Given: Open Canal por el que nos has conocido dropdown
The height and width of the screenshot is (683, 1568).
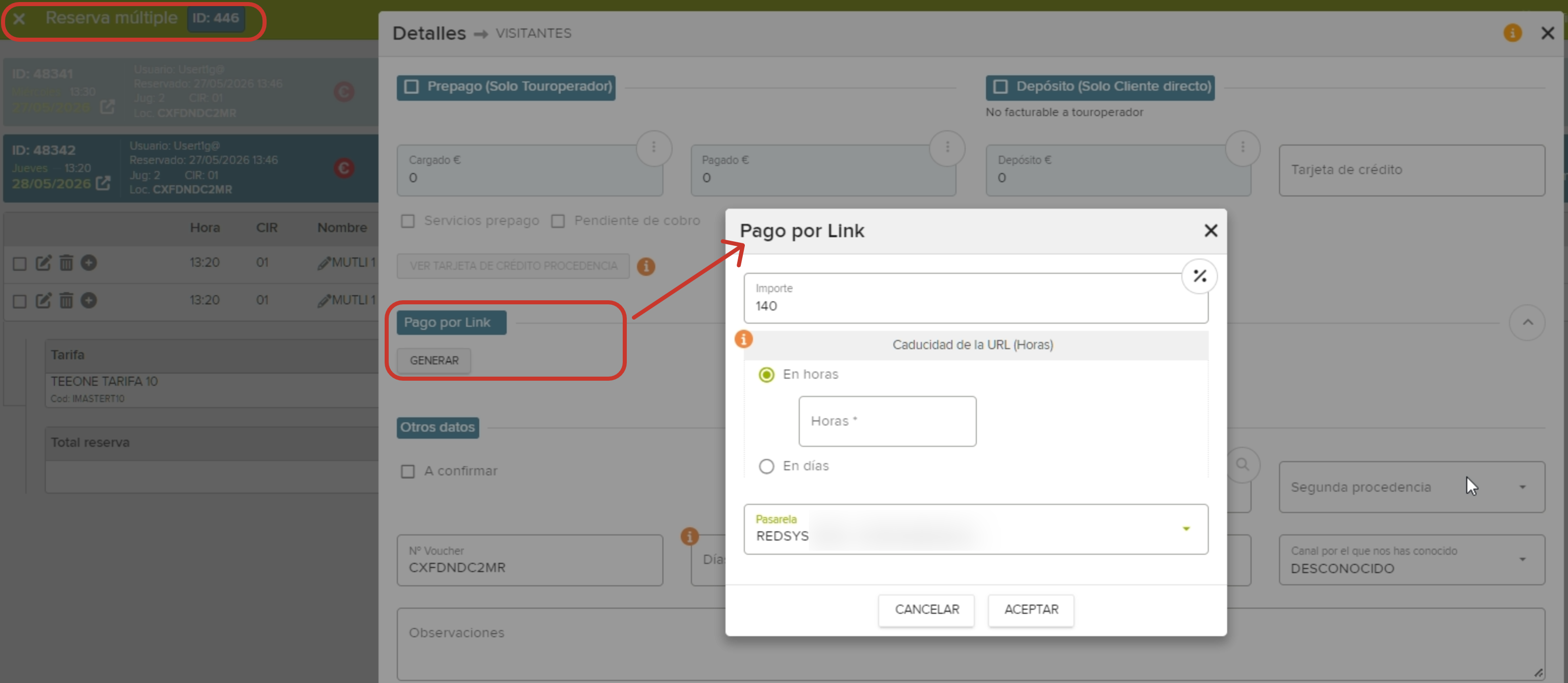Looking at the screenshot, I should pos(1412,560).
